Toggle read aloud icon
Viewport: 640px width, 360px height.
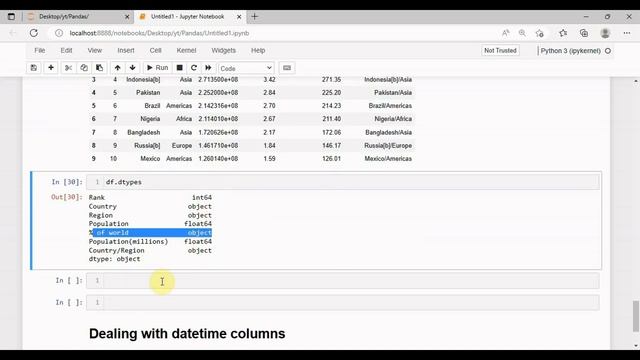pos(505,33)
